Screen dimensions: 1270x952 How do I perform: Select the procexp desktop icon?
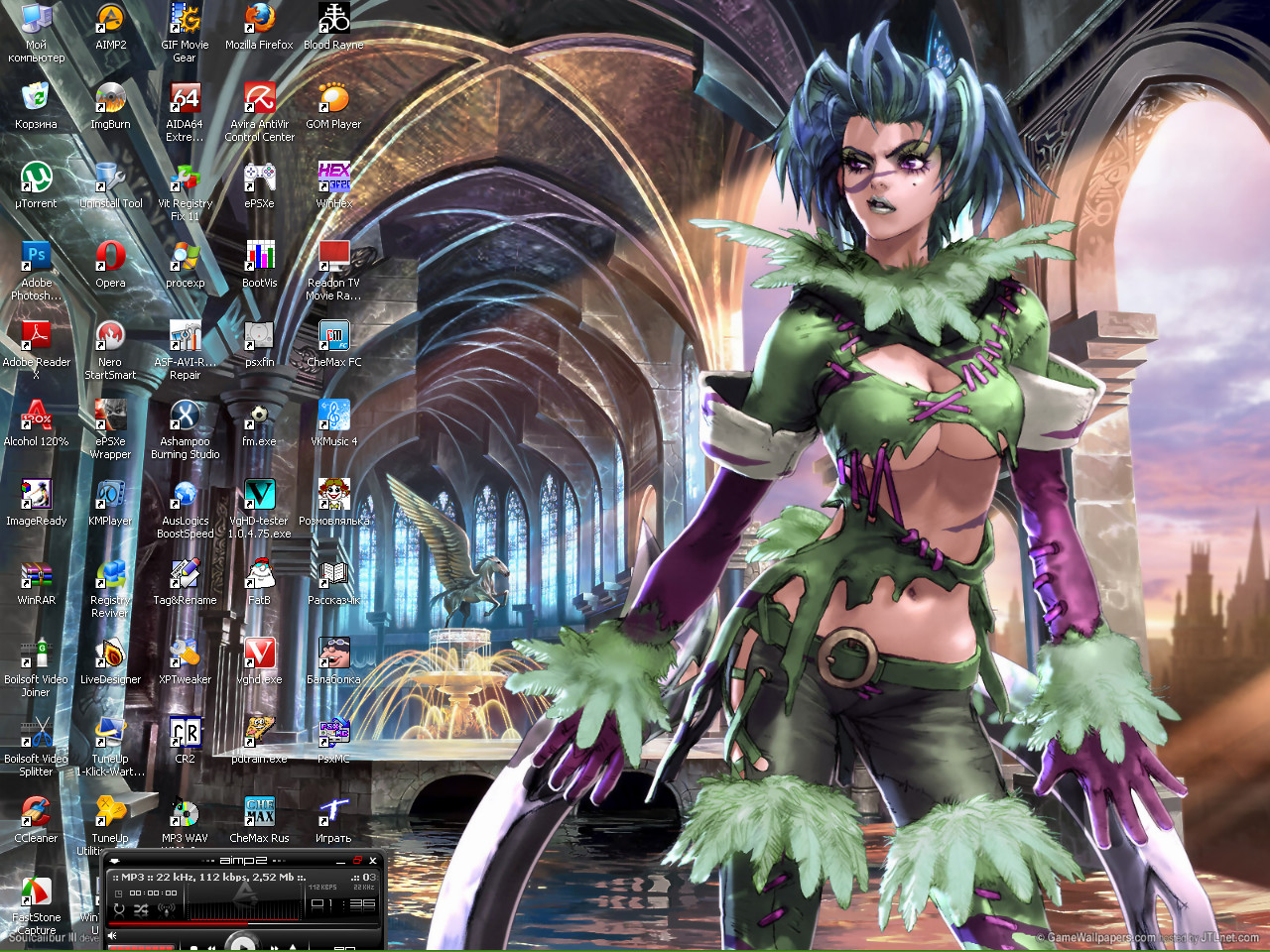click(x=185, y=257)
